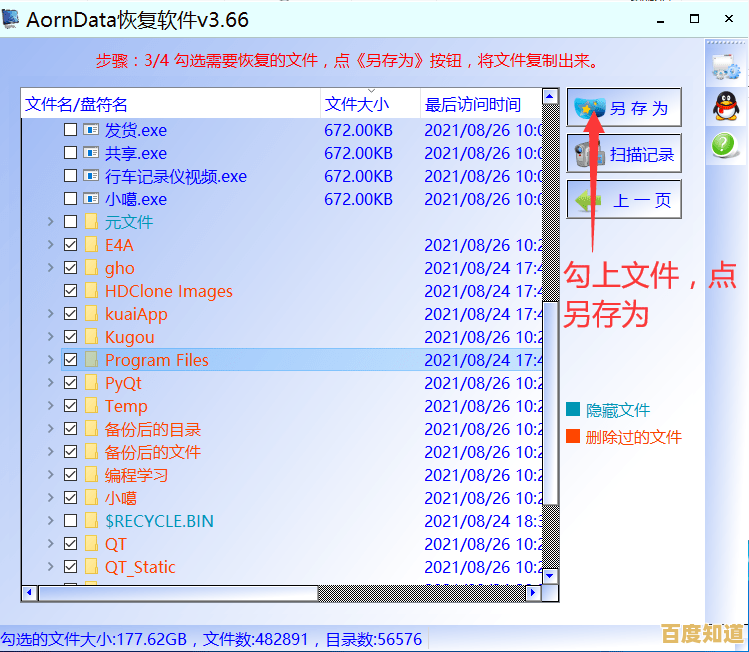Click the horizontal scrollbar thumb

click(178, 593)
